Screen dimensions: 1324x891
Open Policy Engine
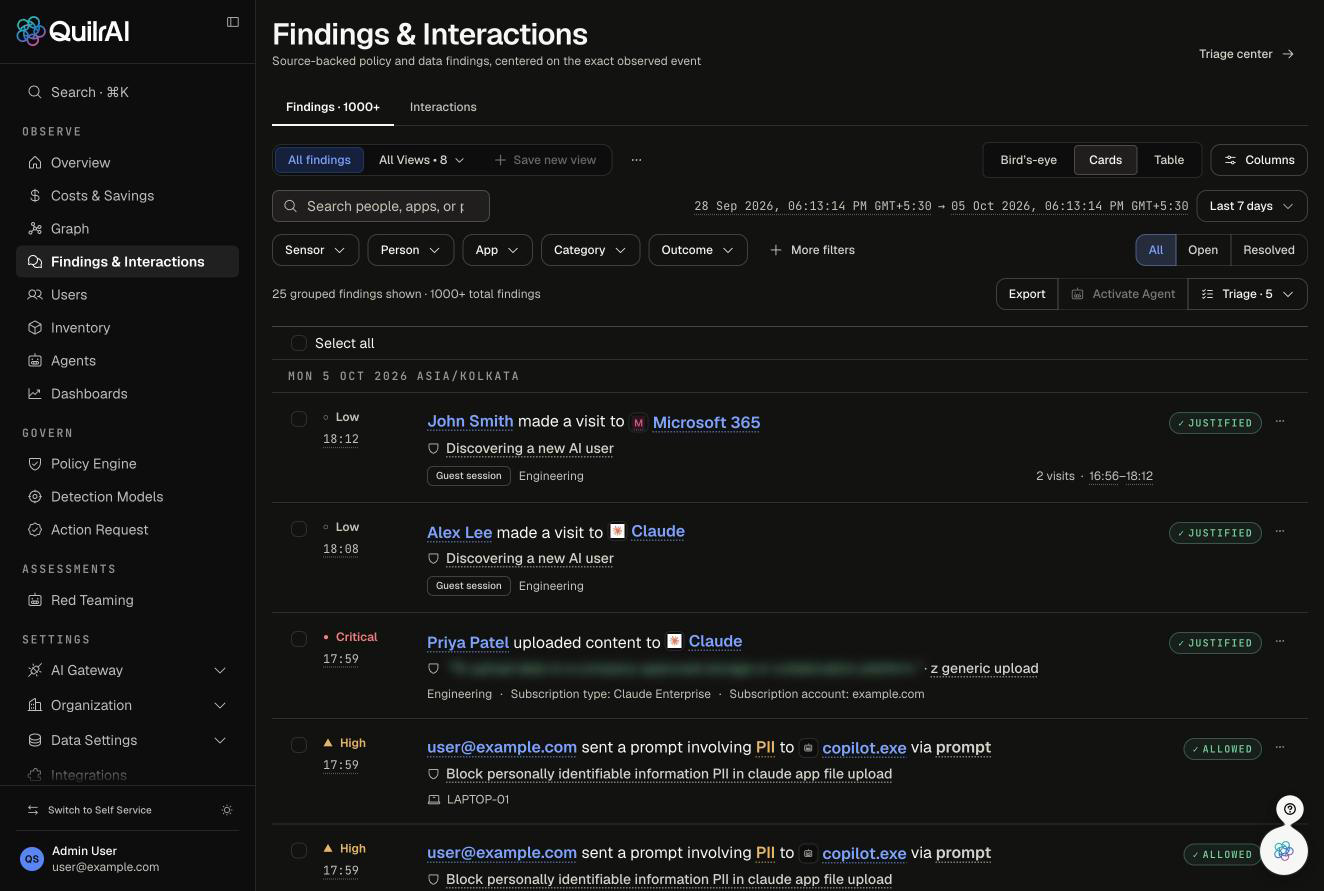coord(127,464)
